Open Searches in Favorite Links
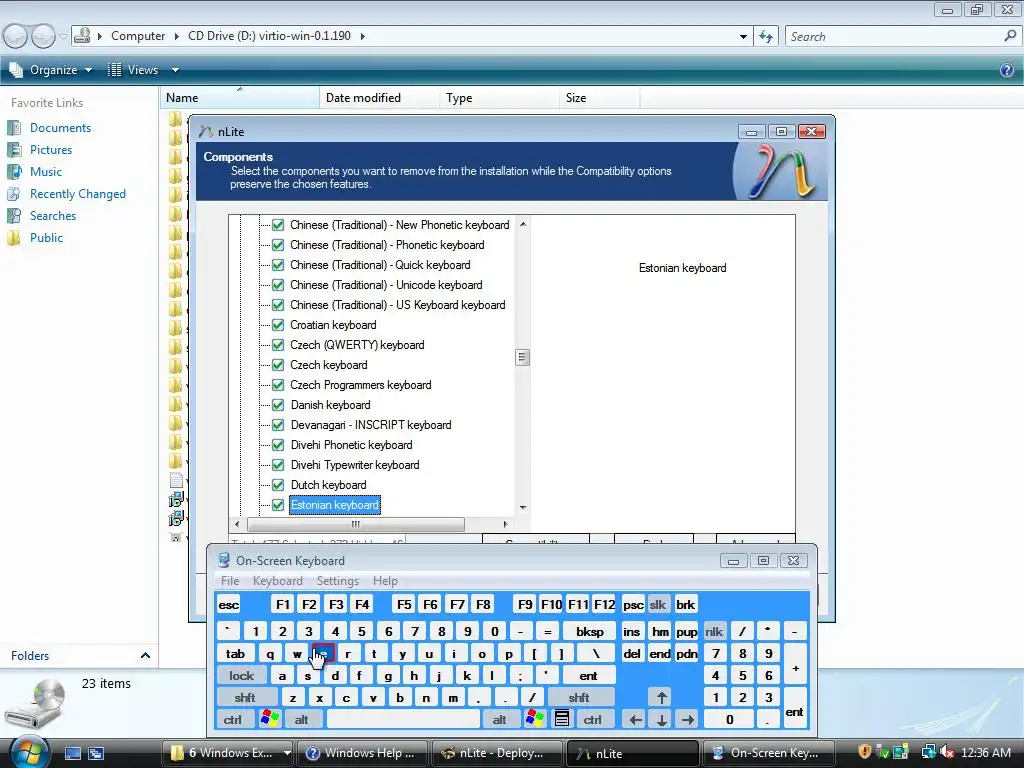 [53, 216]
